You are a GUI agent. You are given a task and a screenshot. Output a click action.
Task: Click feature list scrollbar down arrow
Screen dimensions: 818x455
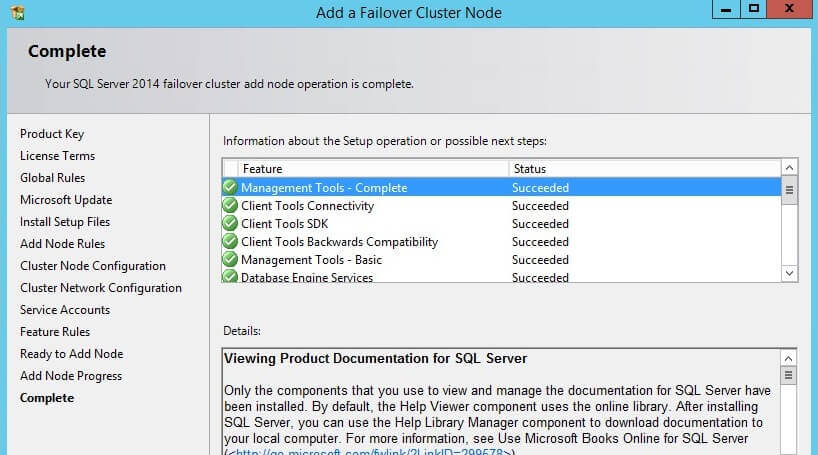[x=789, y=273]
